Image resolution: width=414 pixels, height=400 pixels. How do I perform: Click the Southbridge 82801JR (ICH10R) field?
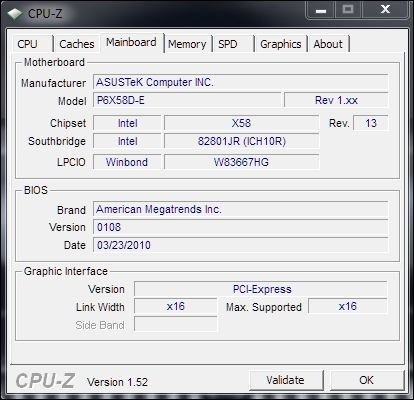tap(242, 141)
